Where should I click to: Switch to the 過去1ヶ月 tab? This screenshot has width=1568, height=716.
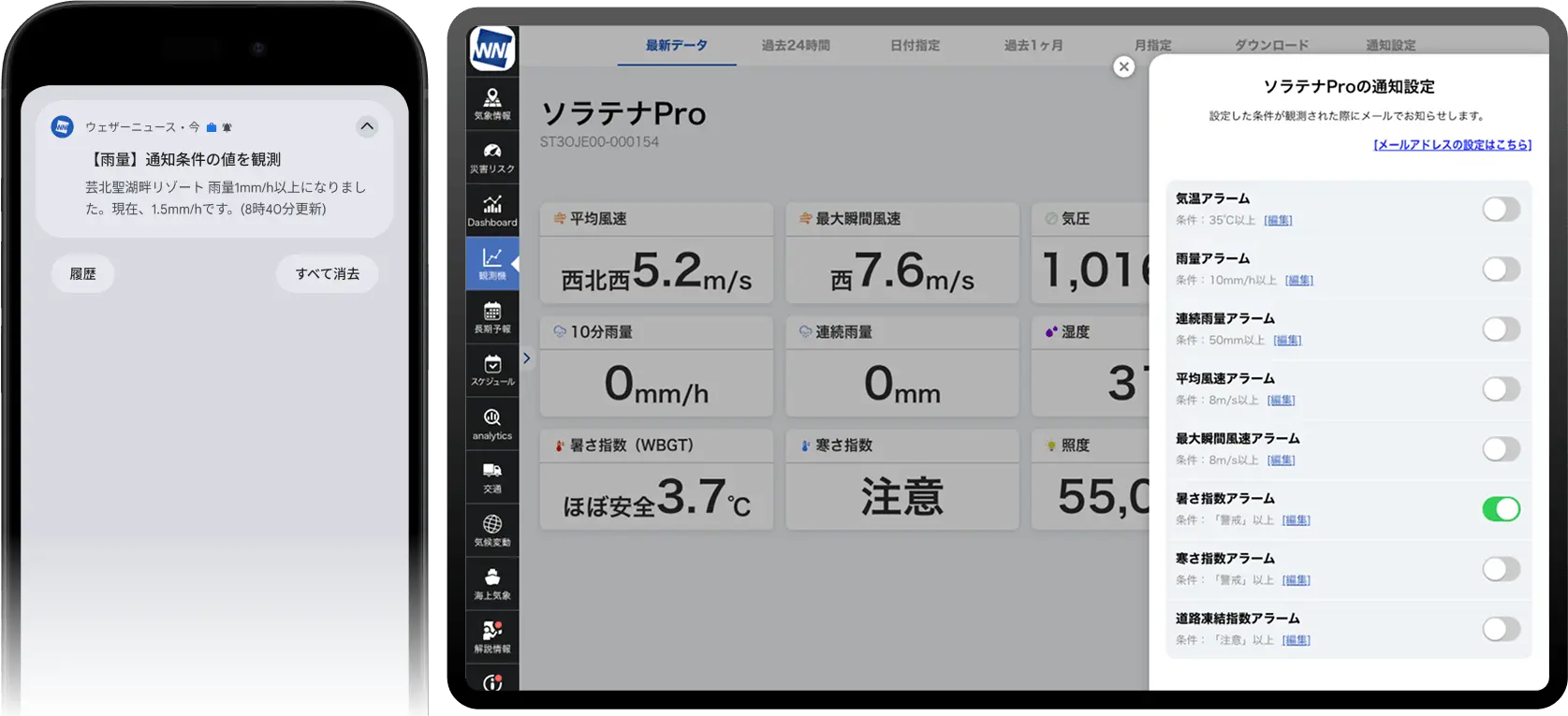(1033, 45)
